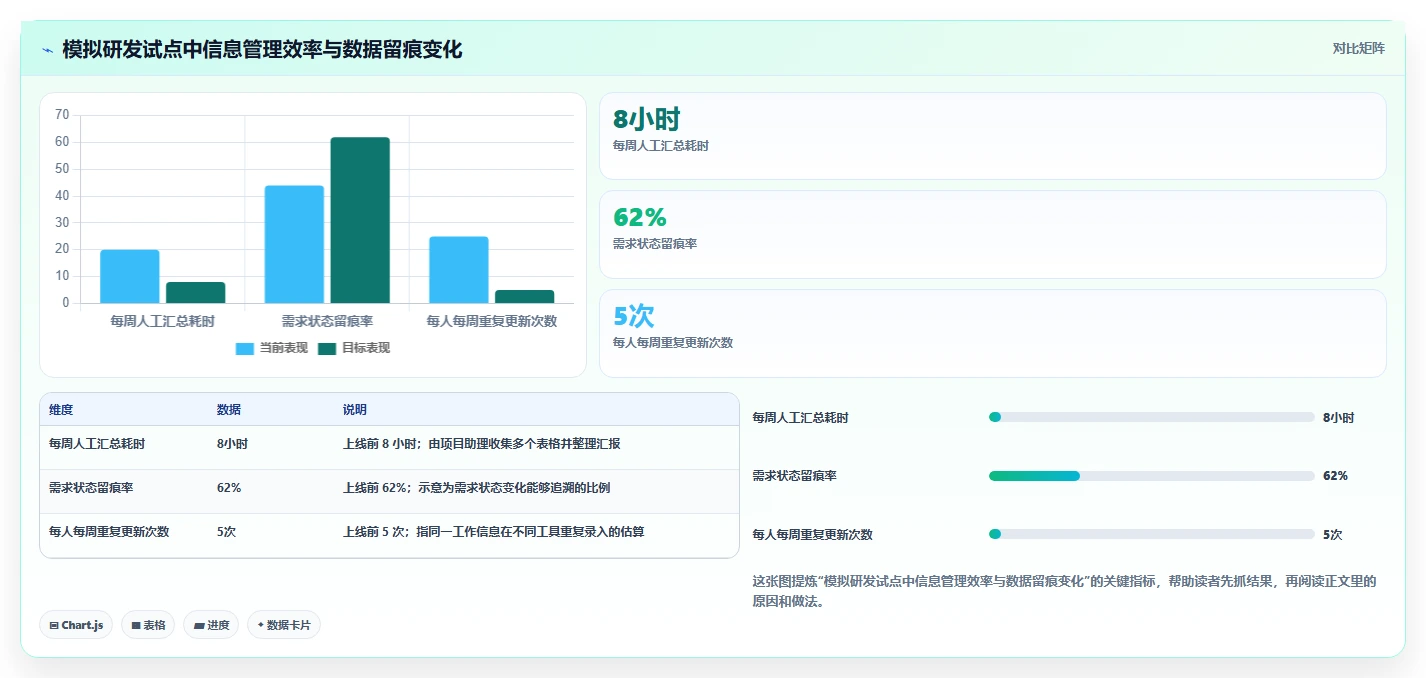The image size is (1426, 678).
Task: Click table cell 需求状态留痕率
Action: click(91, 488)
